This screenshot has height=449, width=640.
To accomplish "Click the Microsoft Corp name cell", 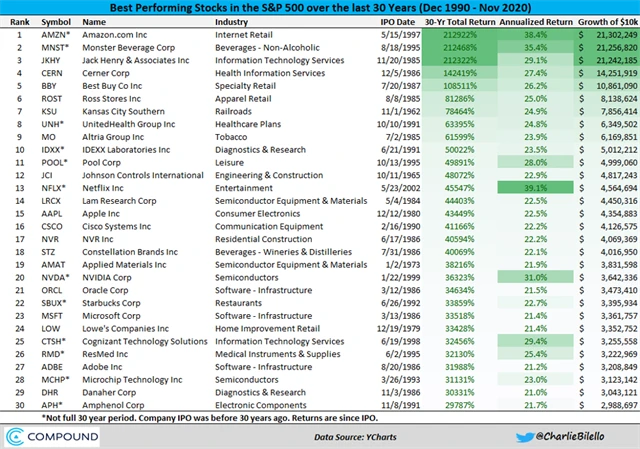I will [111, 316].
